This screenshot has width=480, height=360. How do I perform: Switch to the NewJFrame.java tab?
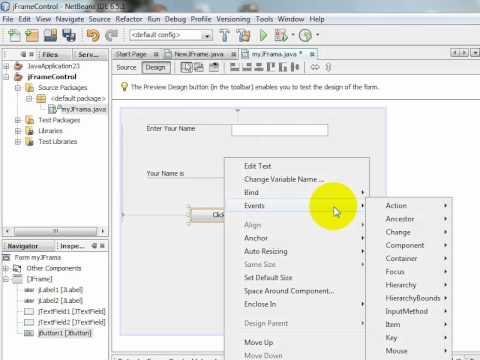pyautogui.click(x=199, y=54)
